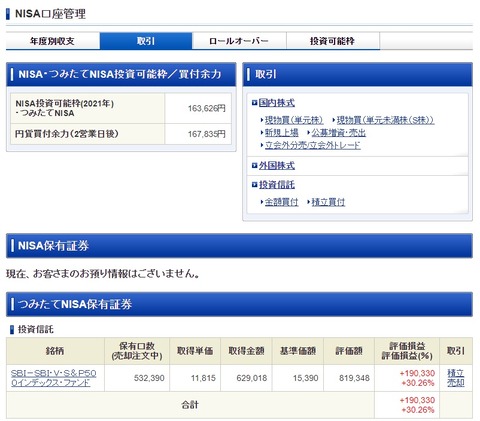Click the square icon beside 外国株式
Screen dimensions: 480x421
255,165
